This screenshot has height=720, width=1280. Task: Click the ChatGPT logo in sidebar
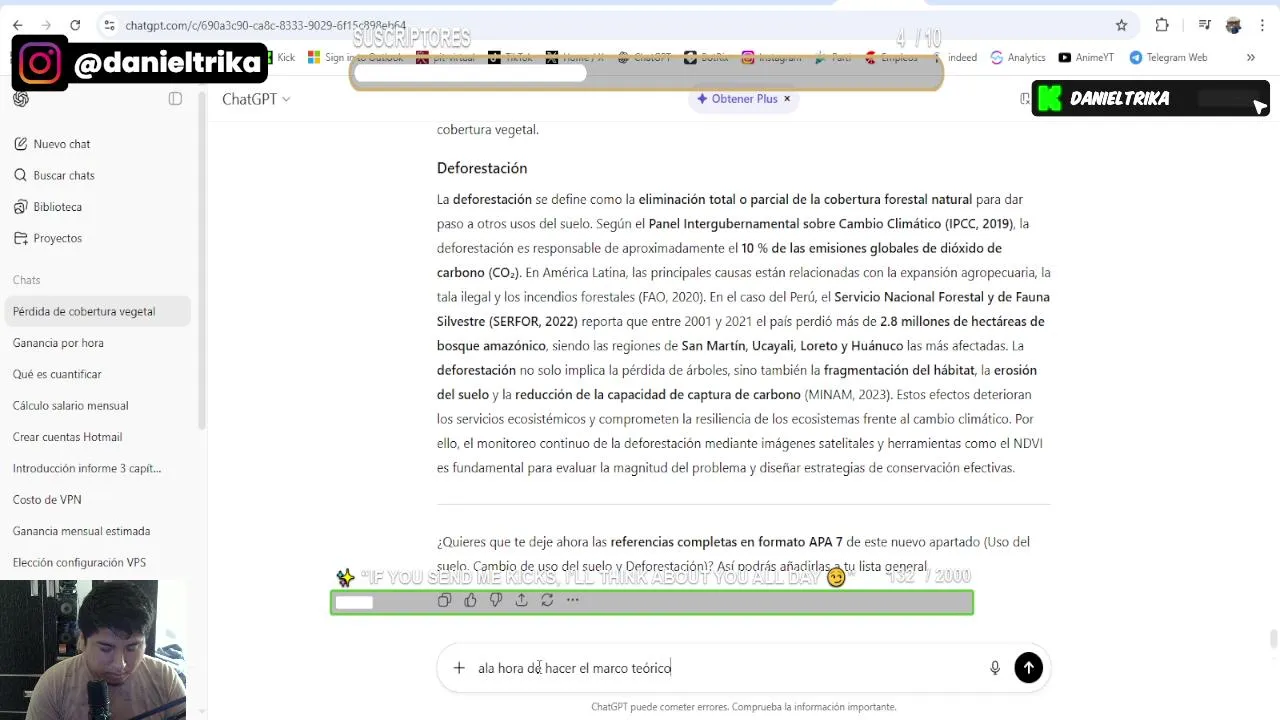(x=21, y=99)
